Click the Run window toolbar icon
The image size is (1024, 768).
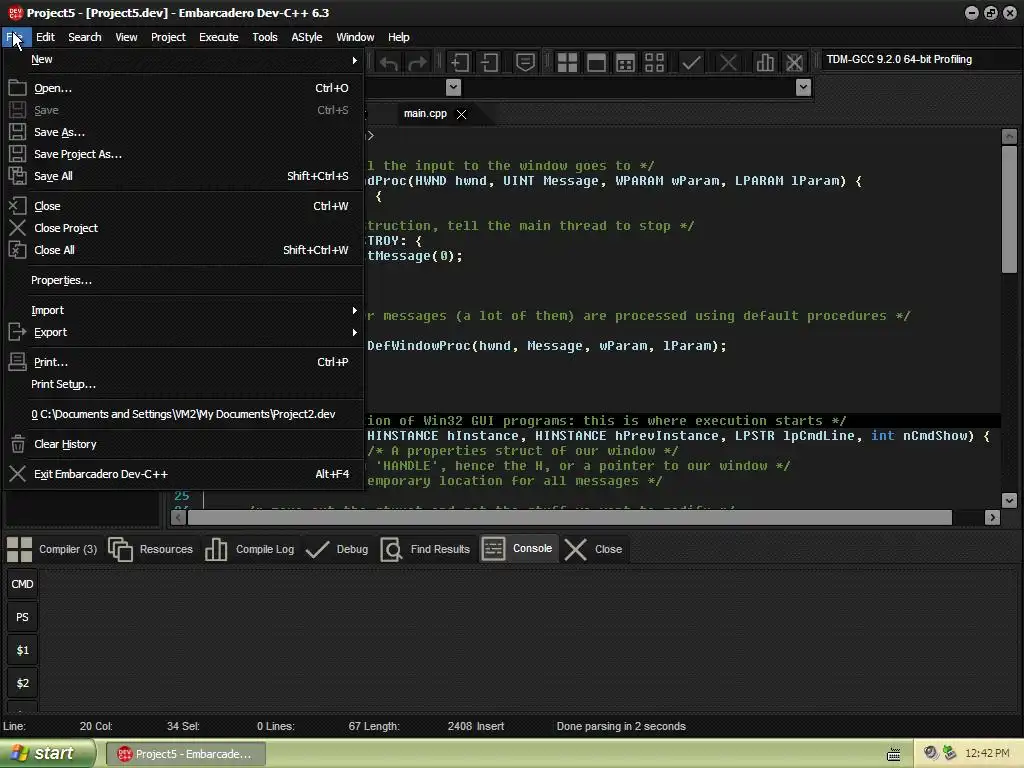pos(596,63)
